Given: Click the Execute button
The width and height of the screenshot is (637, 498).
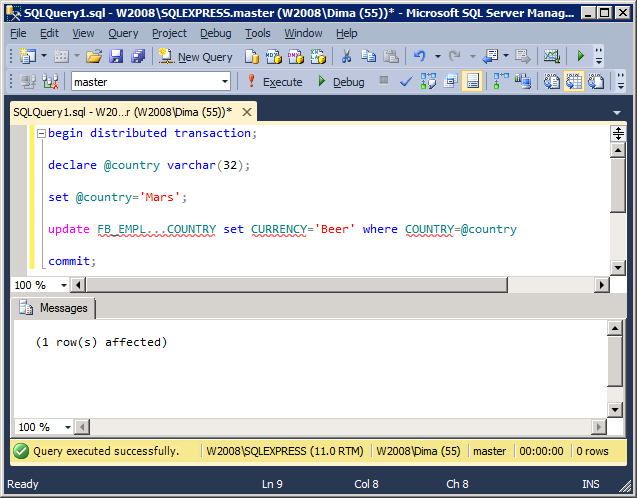Looking at the screenshot, I should pos(275,82).
